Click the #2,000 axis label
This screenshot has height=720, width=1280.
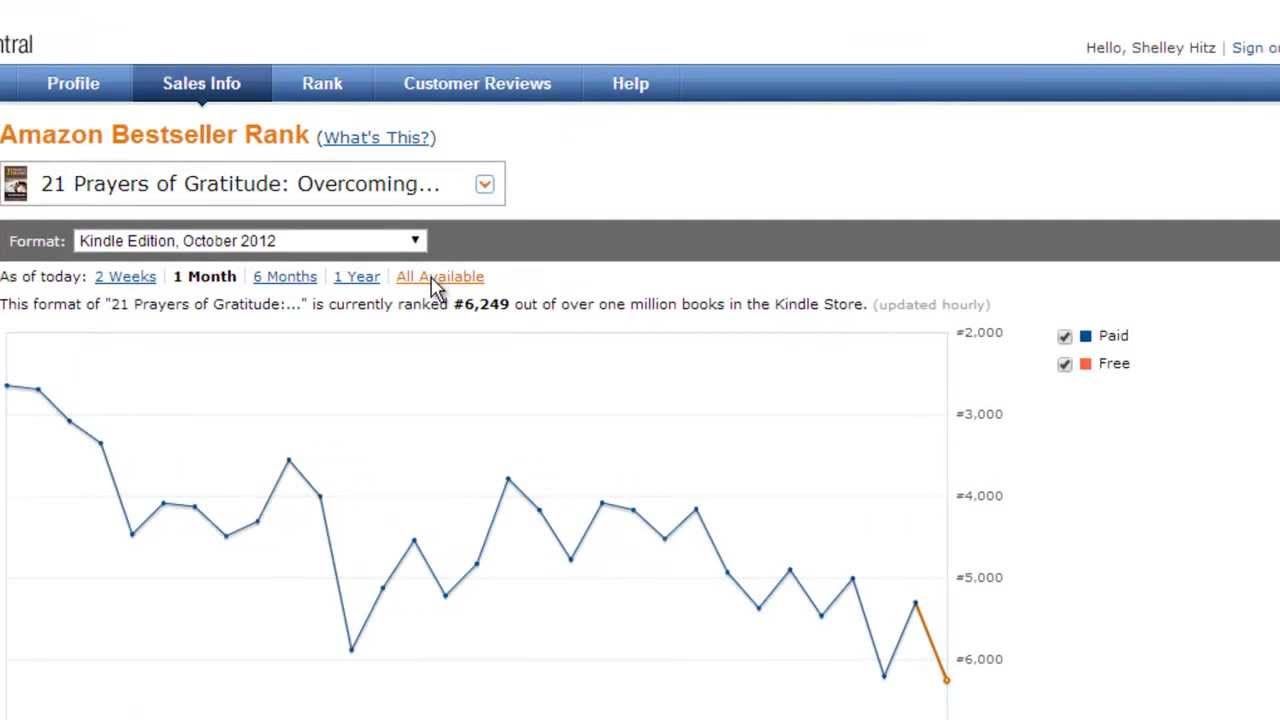click(x=980, y=333)
